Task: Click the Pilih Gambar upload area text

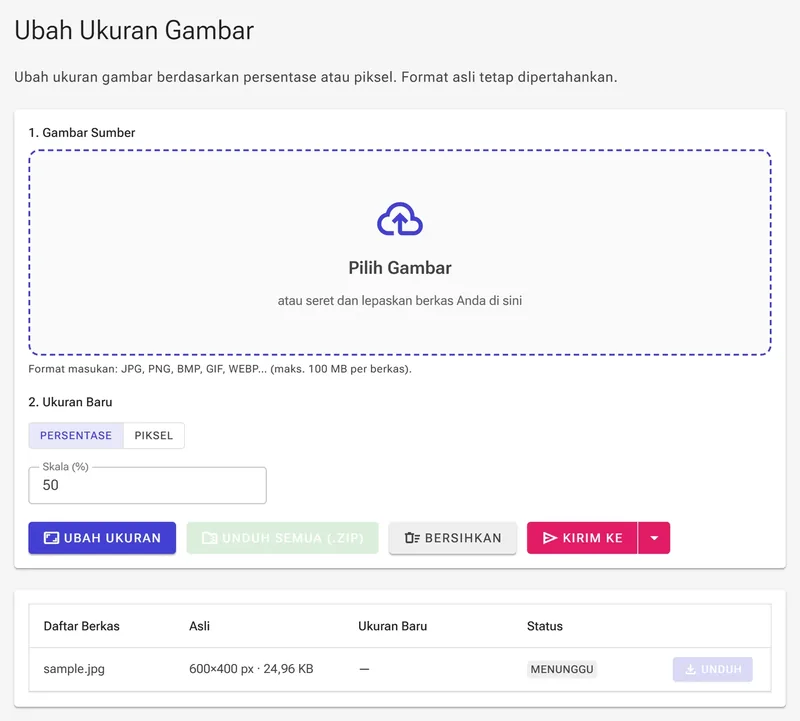Action: pyautogui.click(x=399, y=268)
